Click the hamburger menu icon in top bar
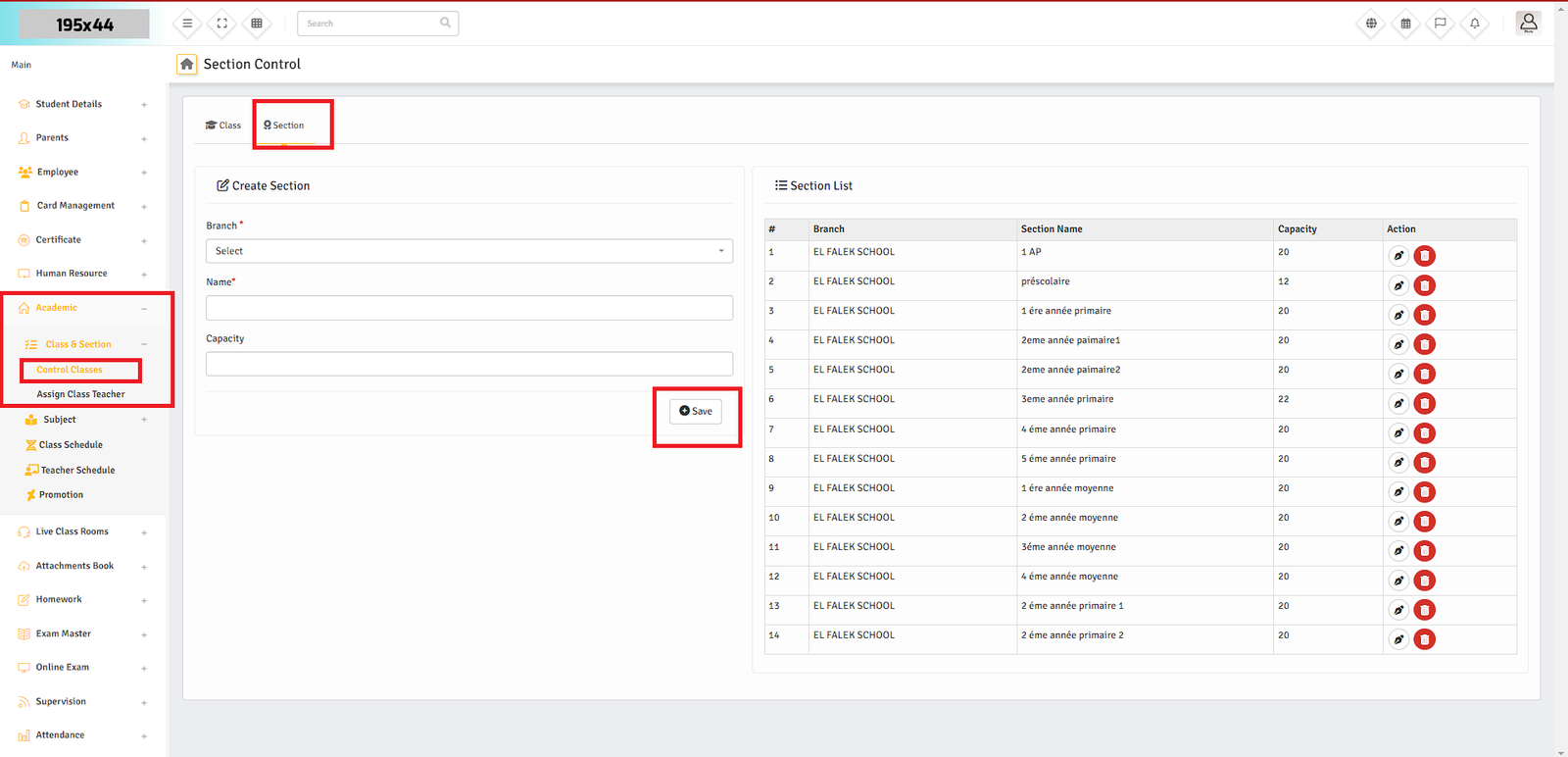This screenshot has width=1568, height=757. click(x=187, y=24)
